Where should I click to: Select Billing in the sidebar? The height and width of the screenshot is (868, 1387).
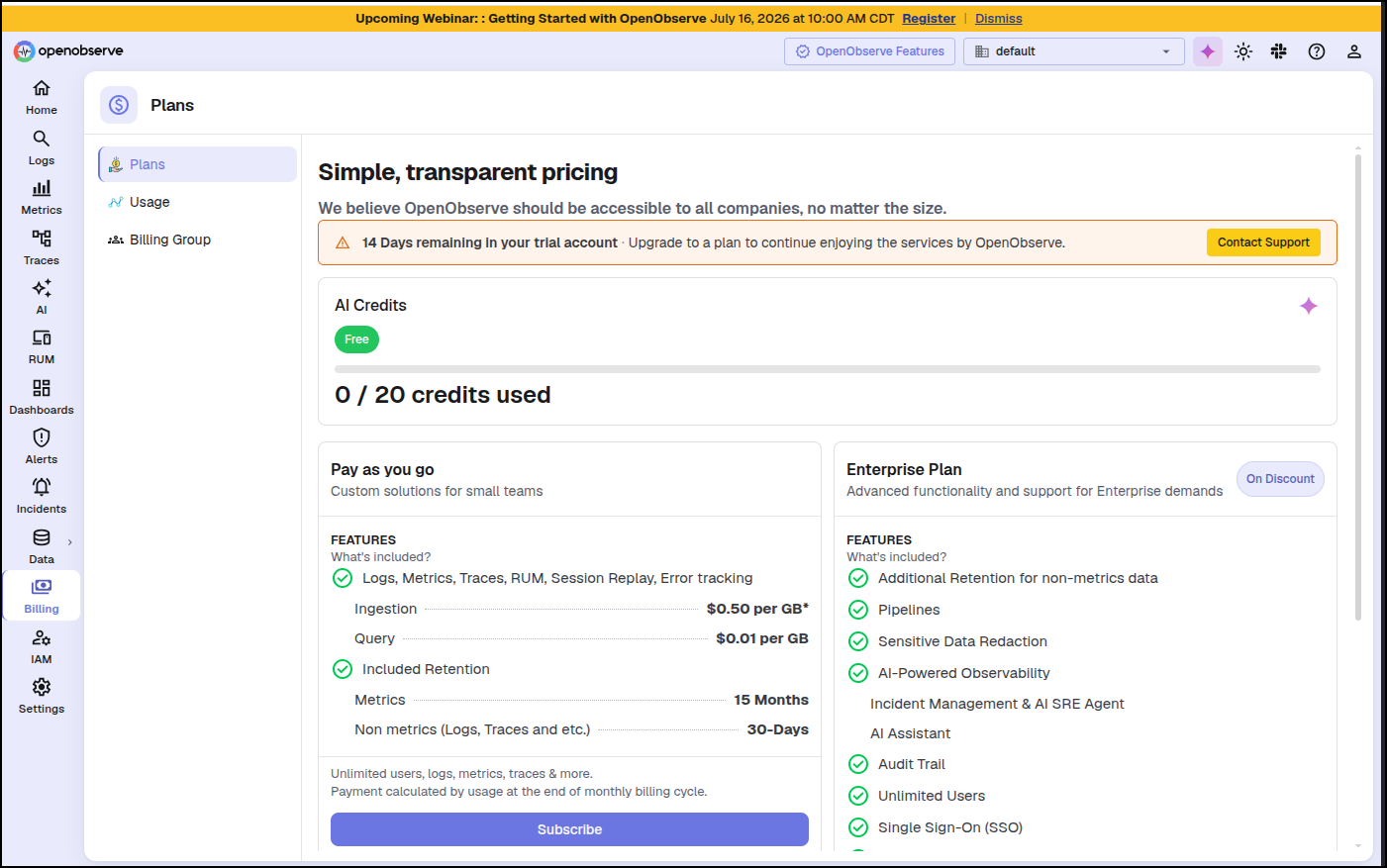point(42,596)
